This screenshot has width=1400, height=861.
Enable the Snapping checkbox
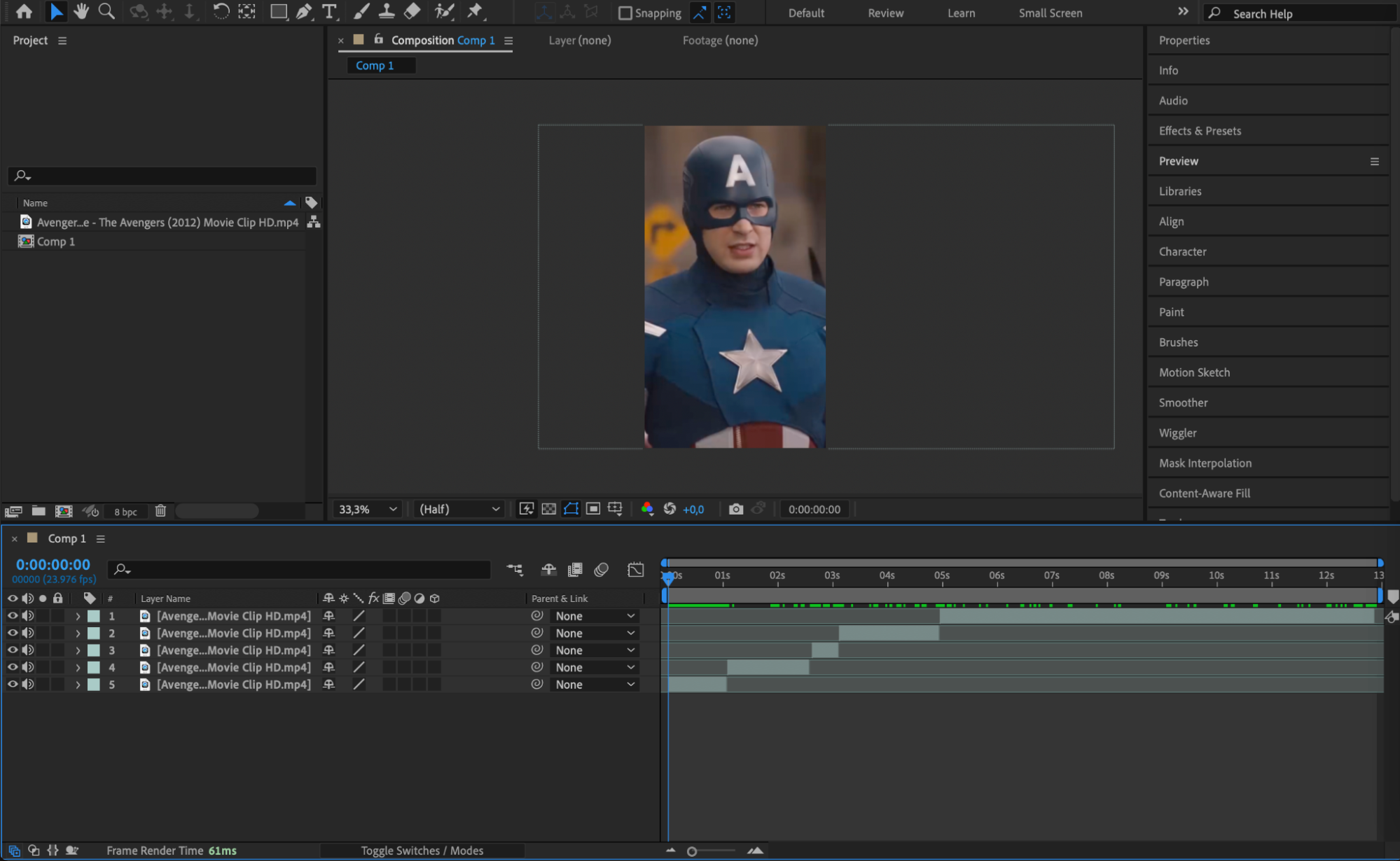point(625,13)
